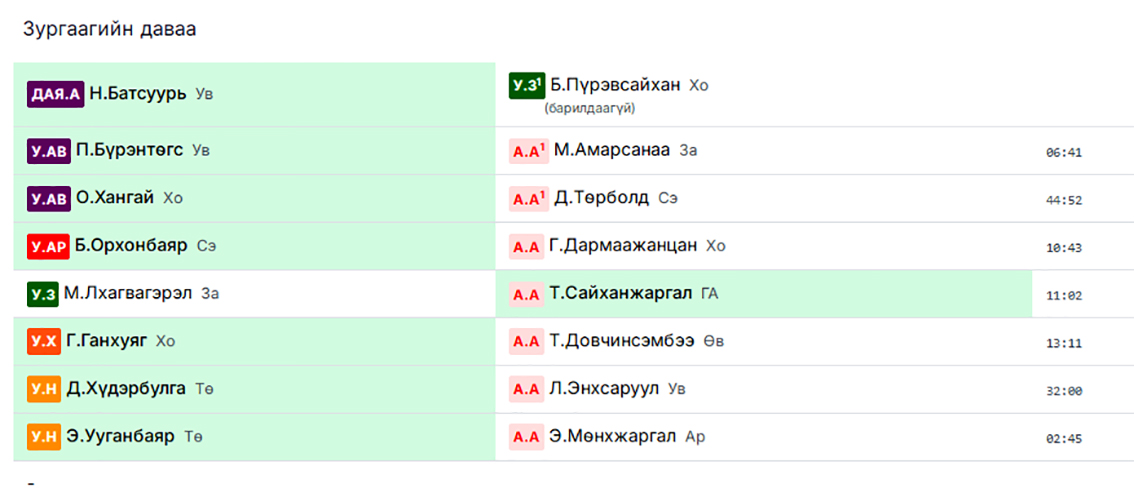
Task: Click the Зургаагийн даваа round heading
Action: 109,29
